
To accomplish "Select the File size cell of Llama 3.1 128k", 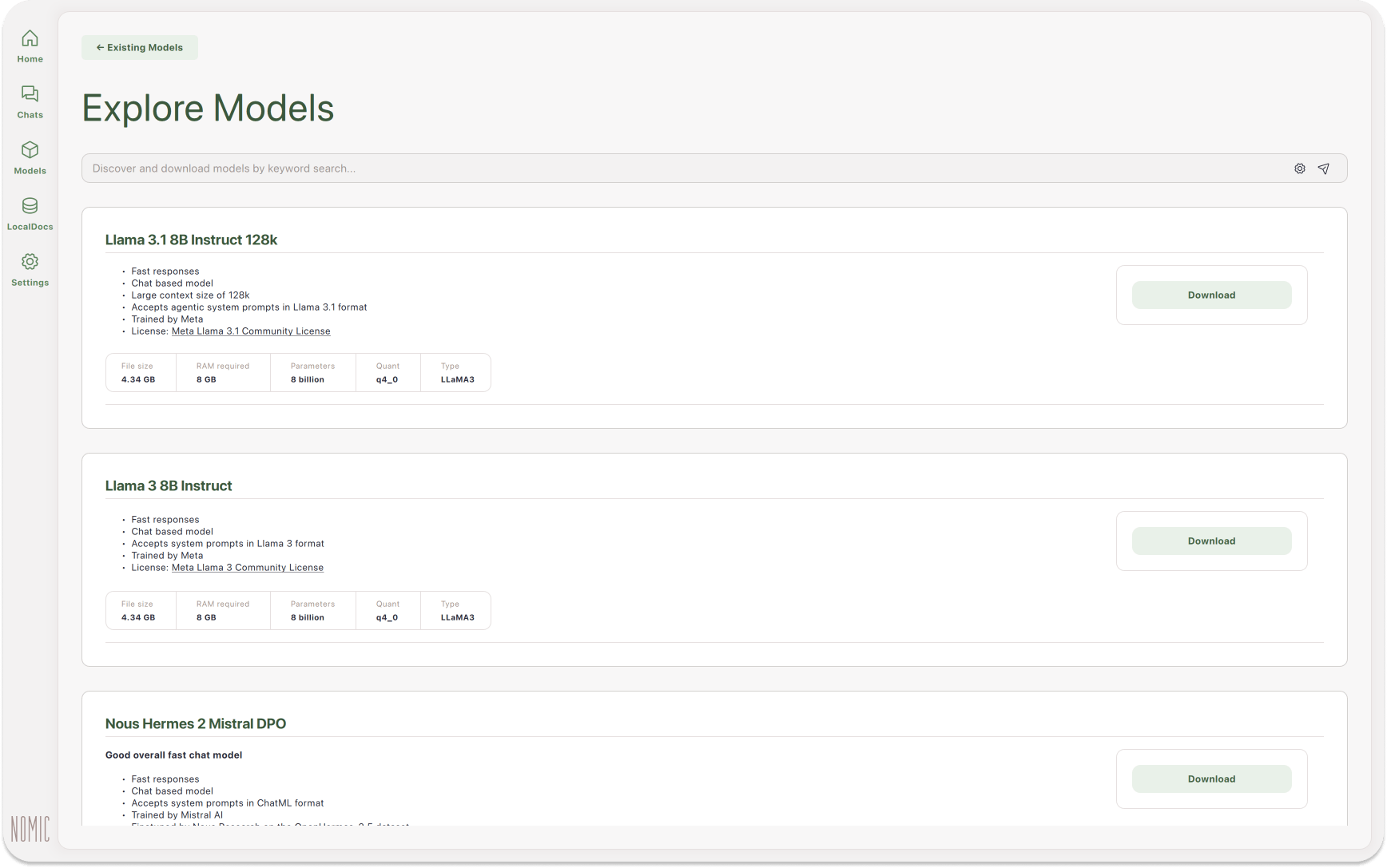I will click(x=141, y=373).
